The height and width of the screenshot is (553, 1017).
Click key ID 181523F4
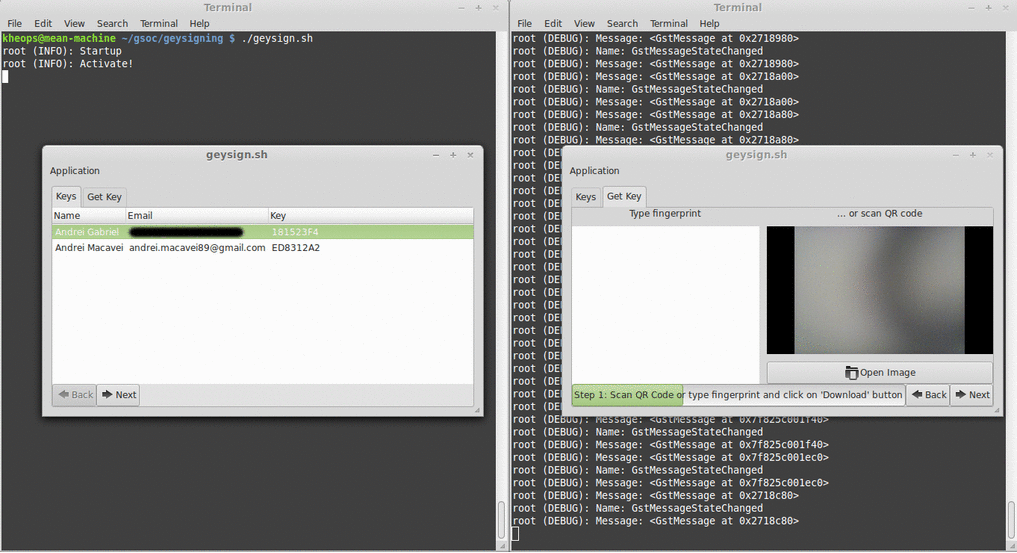click(295, 232)
